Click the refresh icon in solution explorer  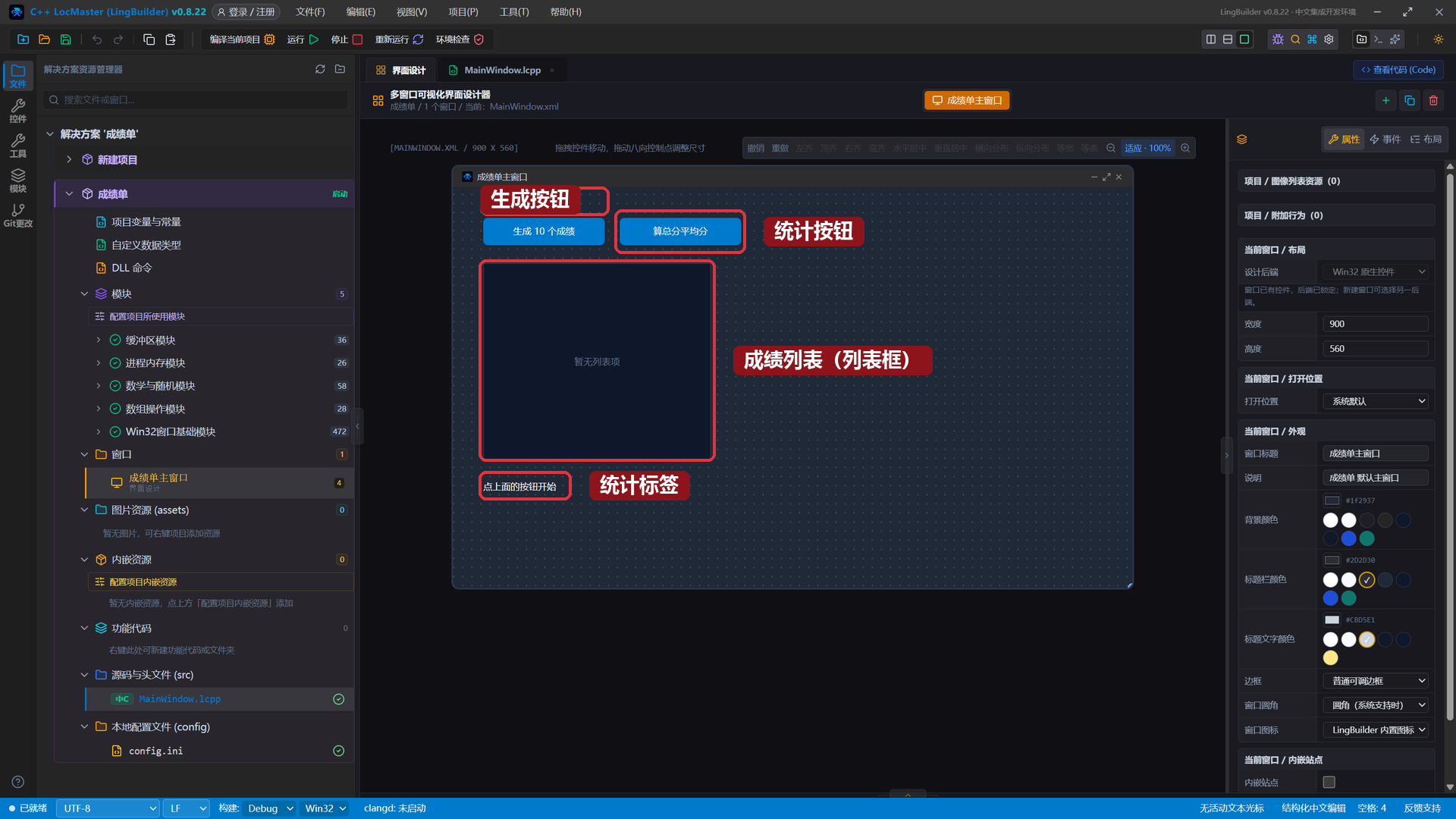320,69
